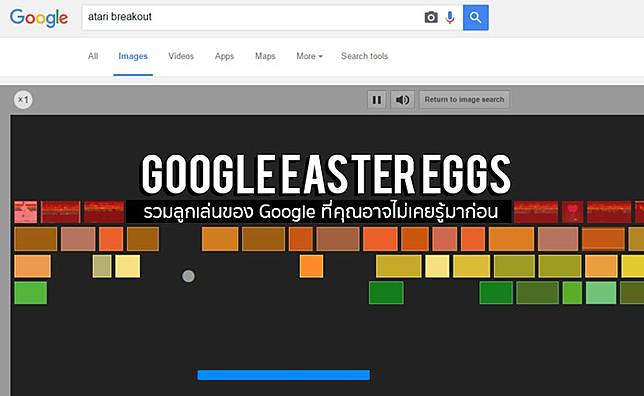The image size is (644, 396).
Task: Click the GOOGLE EASTER EGGS title
Action: (326, 174)
